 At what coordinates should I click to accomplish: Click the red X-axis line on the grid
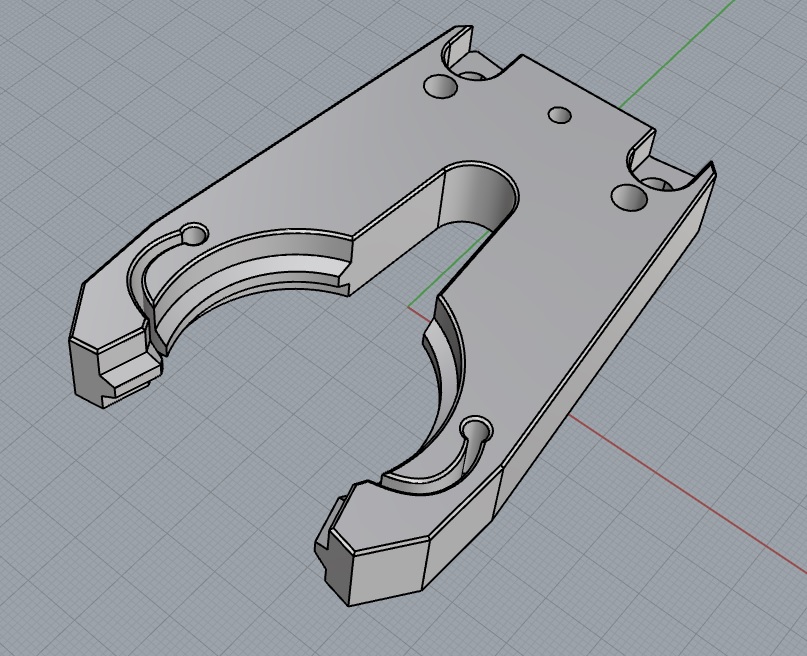(690, 491)
